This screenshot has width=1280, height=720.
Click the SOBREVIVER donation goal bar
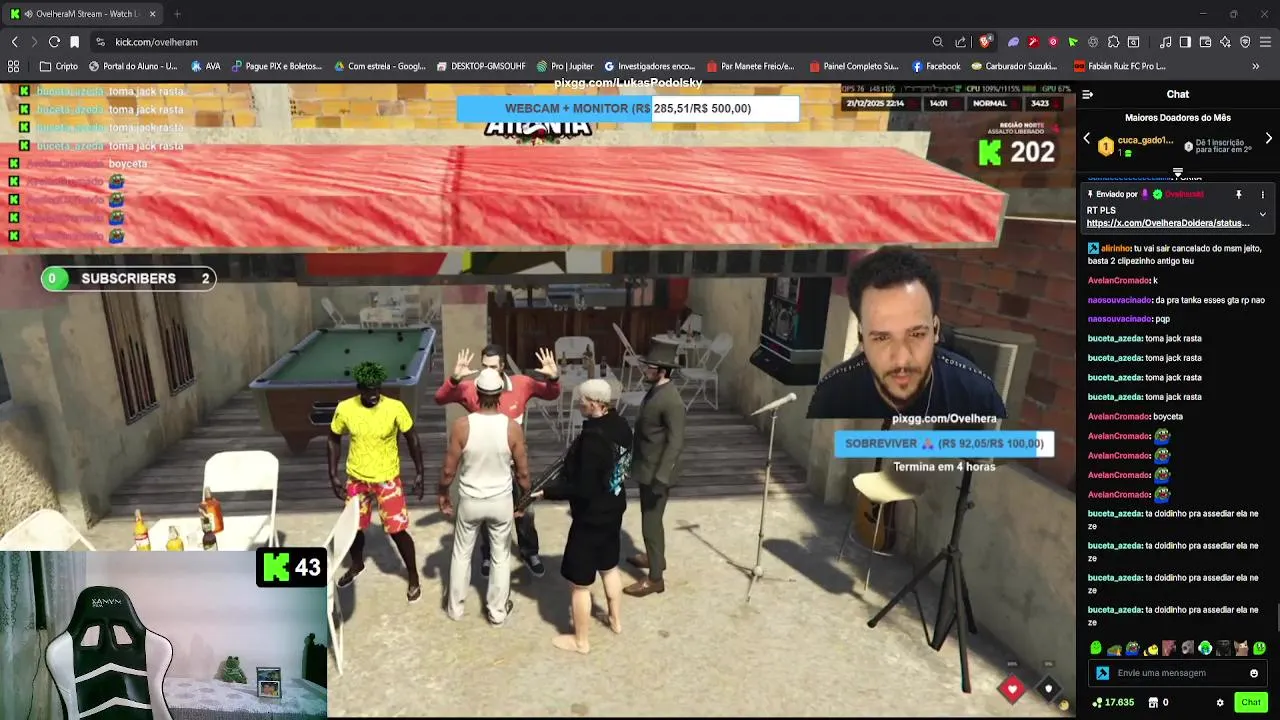944,444
